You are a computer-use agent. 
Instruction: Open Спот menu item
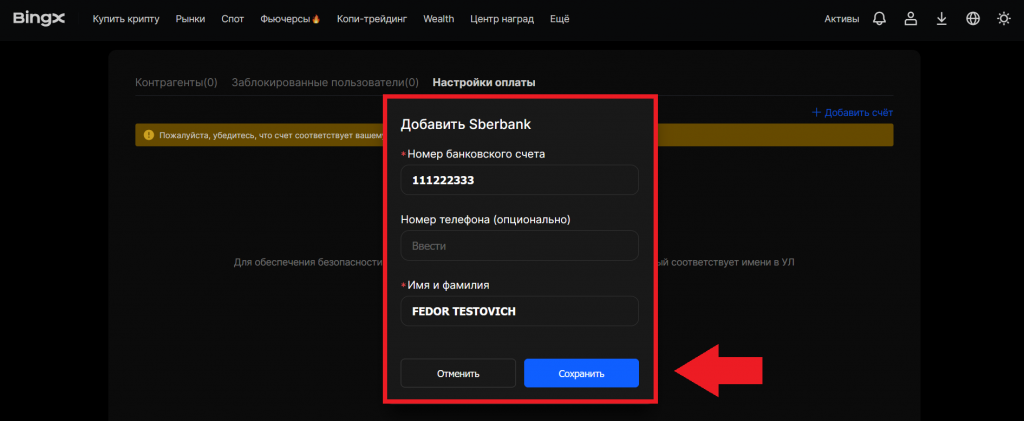232,19
